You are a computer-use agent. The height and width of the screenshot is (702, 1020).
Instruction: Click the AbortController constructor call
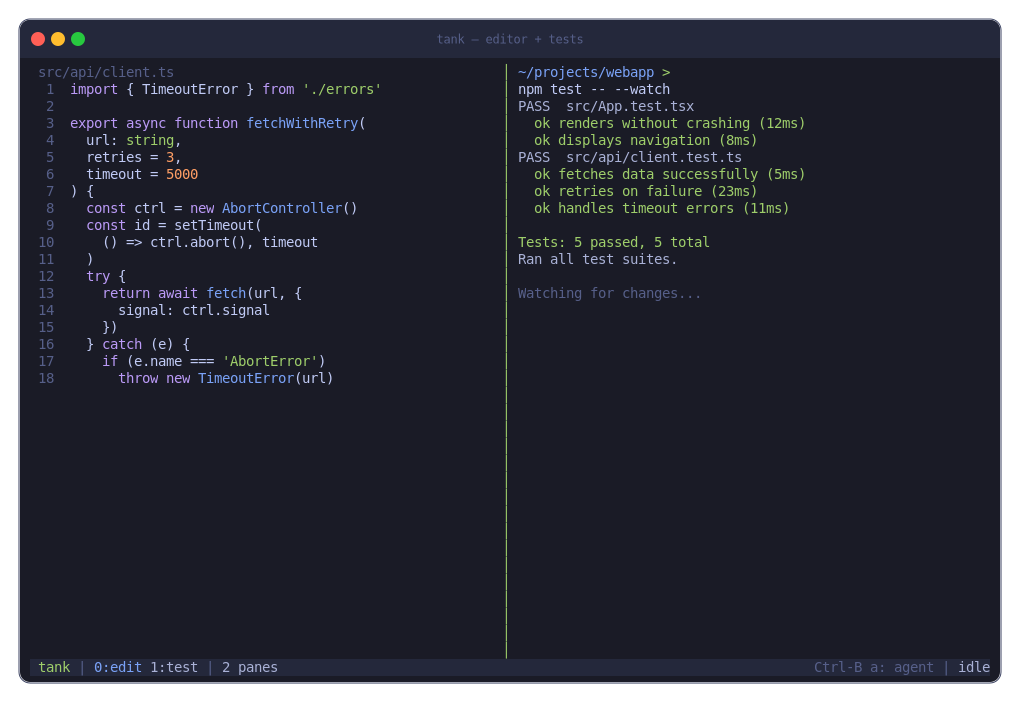(x=289, y=208)
